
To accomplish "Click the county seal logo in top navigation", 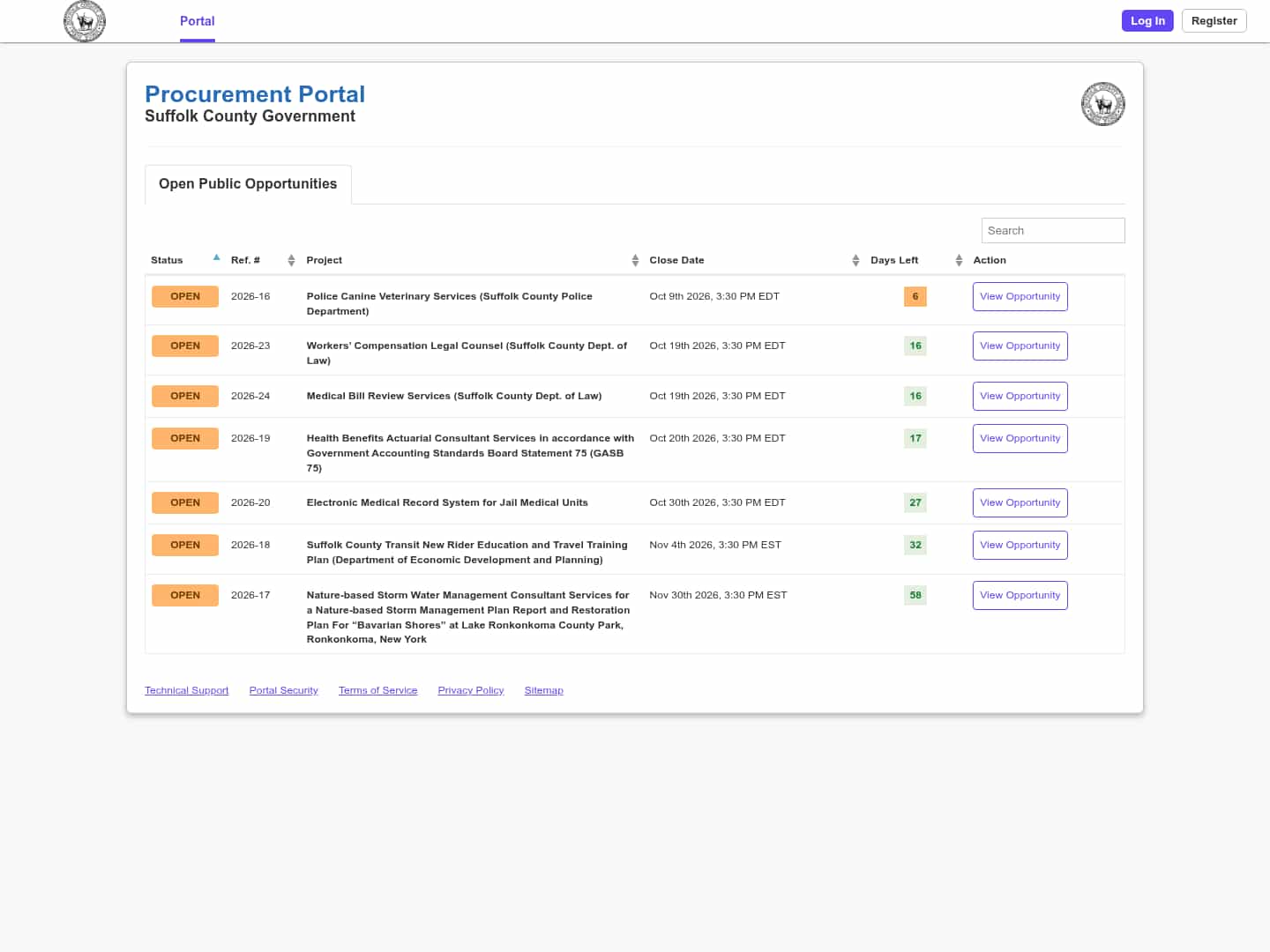I will coord(85,21).
